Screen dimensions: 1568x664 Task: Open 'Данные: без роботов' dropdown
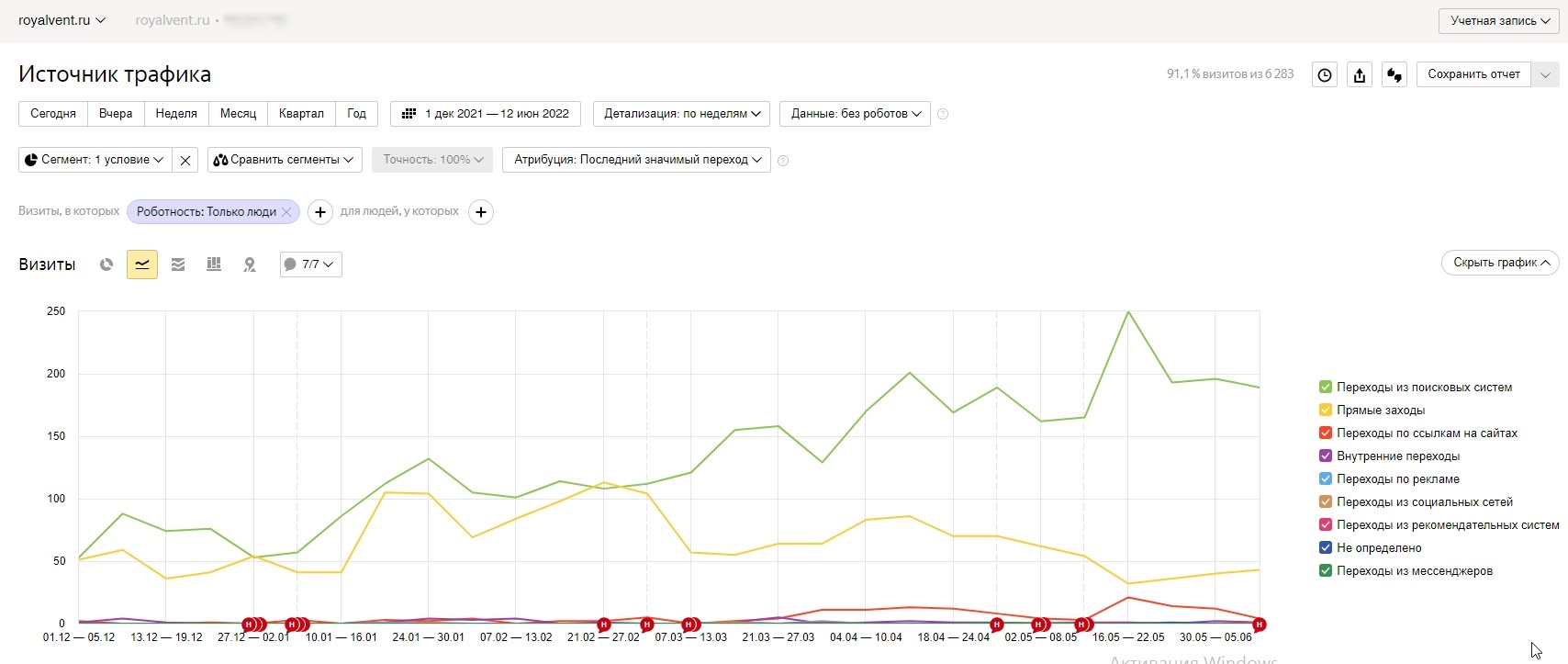(x=856, y=114)
